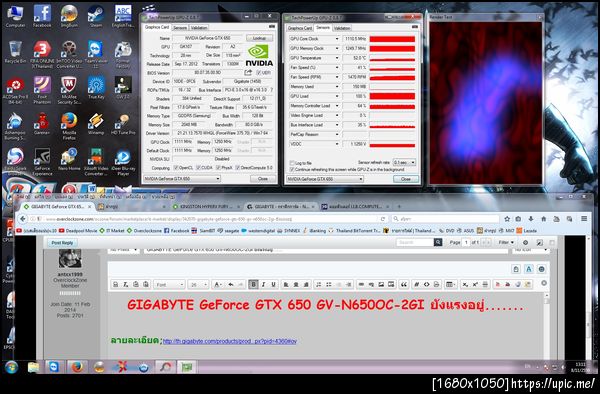
Task: Open the Foxit Phantom desktop shortcut
Action: coord(42,90)
